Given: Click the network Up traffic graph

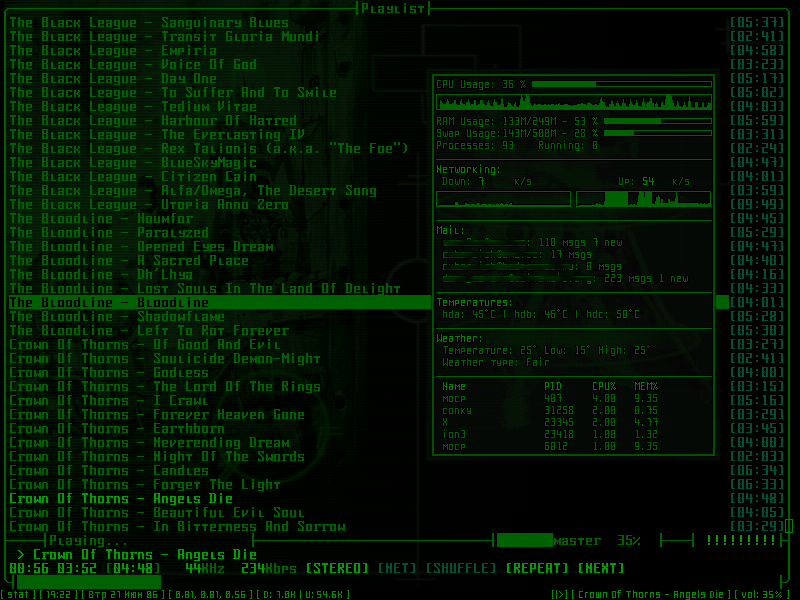Looking at the screenshot, I should [644, 199].
